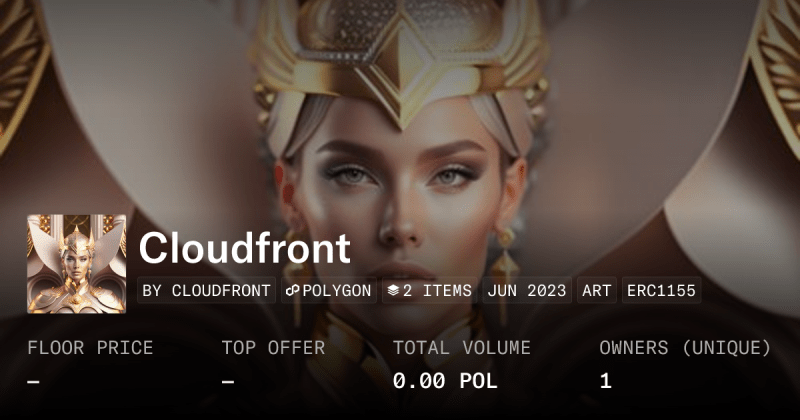Click the ERC1155 token standard tag

pos(661,290)
